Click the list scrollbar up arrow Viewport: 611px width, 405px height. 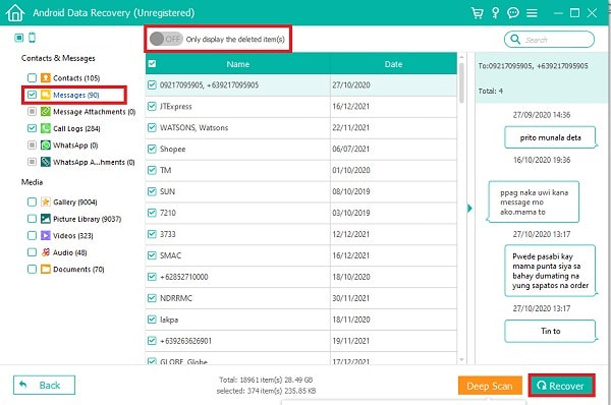coord(461,57)
